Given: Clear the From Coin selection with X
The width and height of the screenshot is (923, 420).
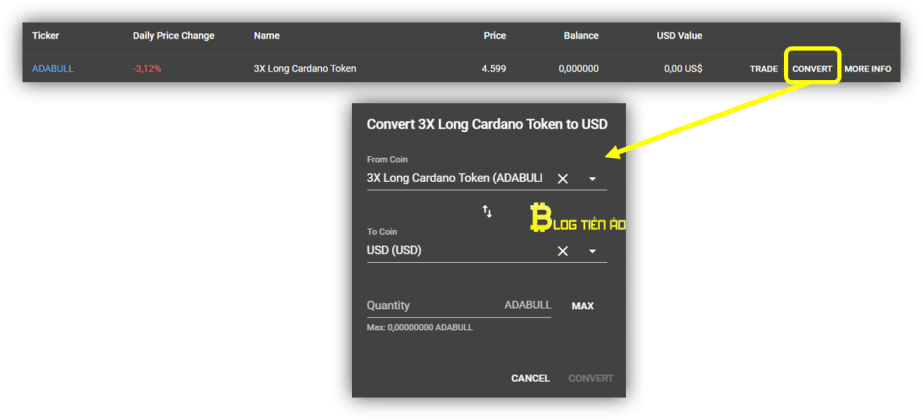Looking at the screenshot, I should pos(563,178).
